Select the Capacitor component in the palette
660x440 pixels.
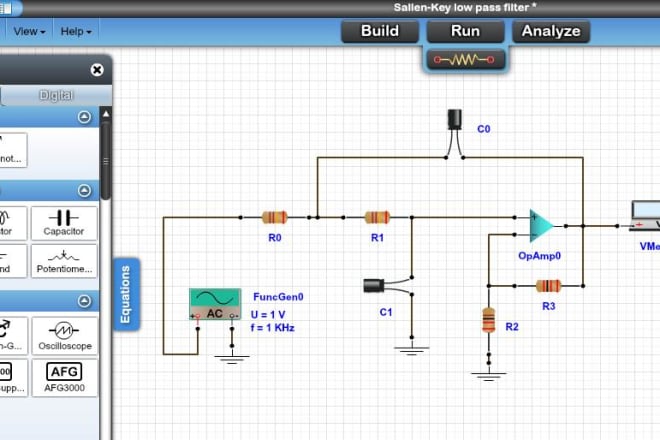64,223
